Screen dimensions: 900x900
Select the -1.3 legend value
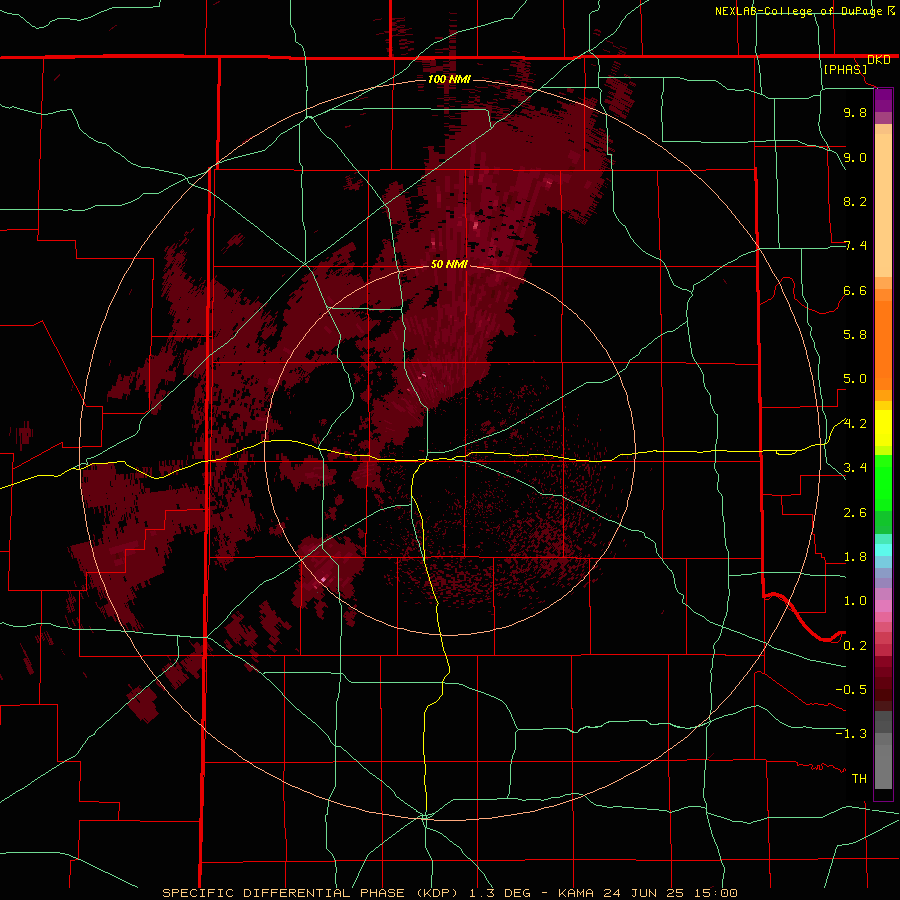tap(851, 734)
